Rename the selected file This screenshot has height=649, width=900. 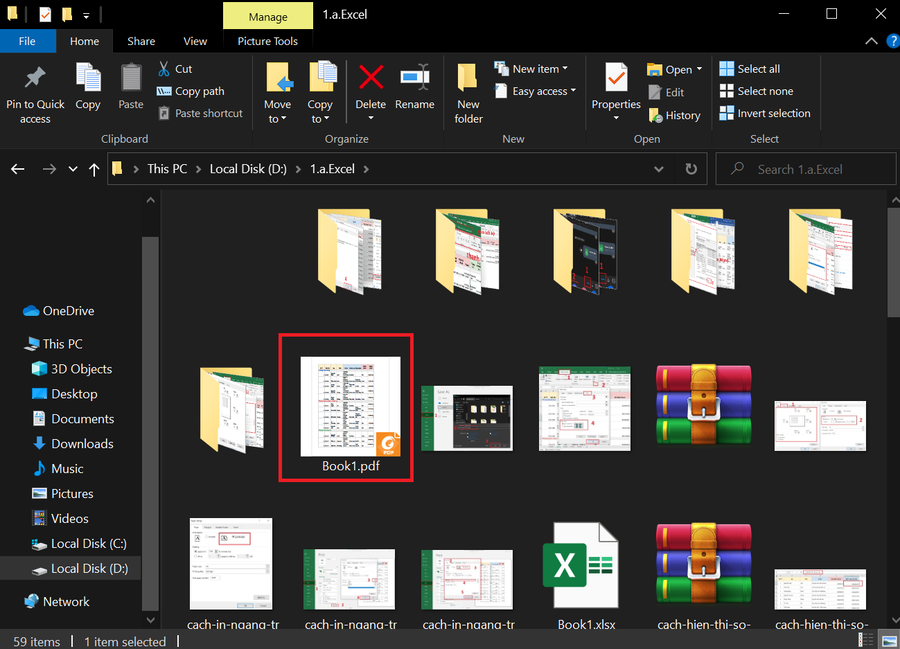pos(414,86)
